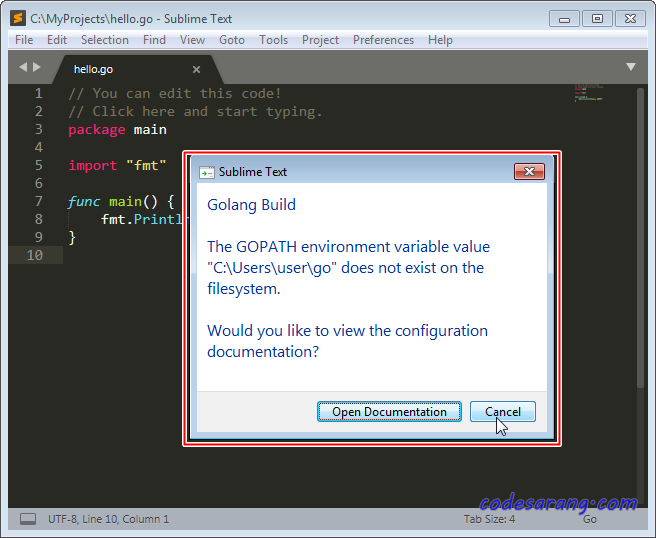
Task: Open the Project menu
Action: click(320, 40)
